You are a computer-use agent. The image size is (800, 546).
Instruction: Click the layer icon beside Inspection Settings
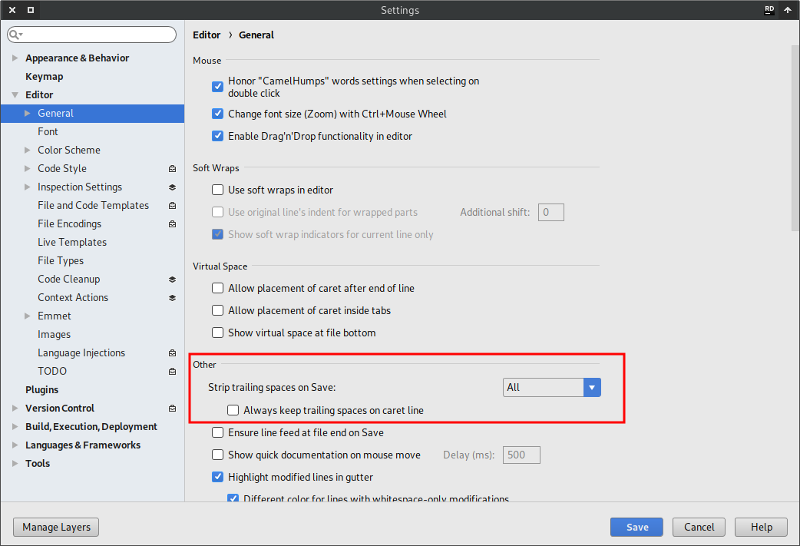tap(172, 187)
